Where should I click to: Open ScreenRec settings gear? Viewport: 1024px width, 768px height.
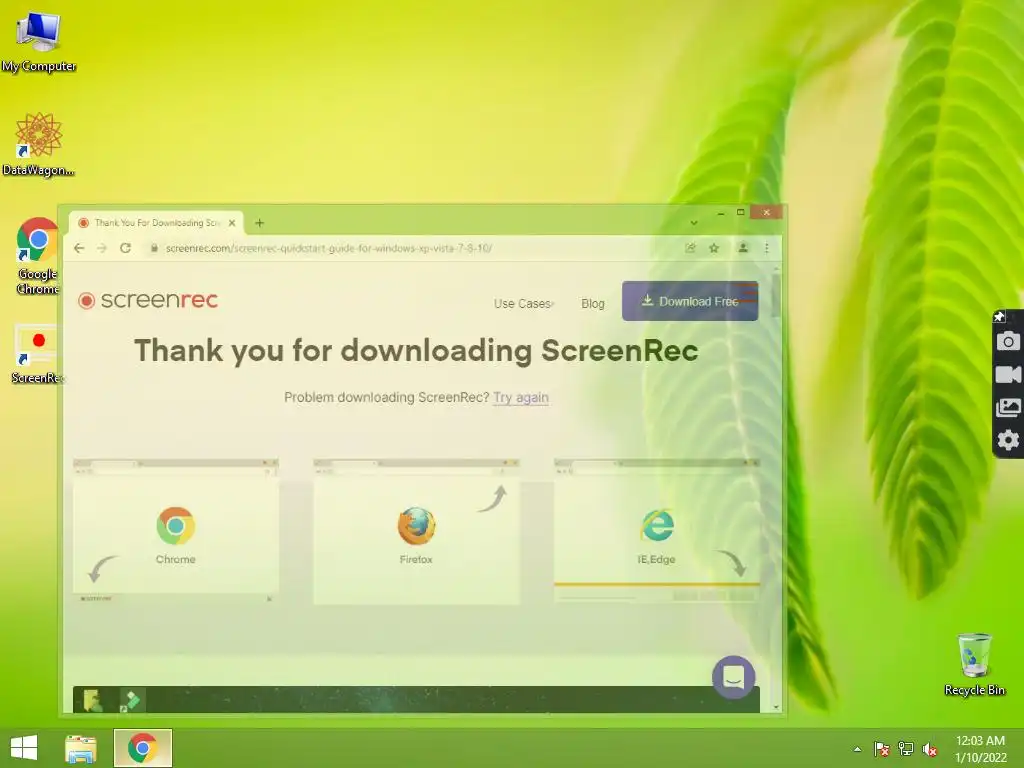pyautogui.click(x=1008, y=440)
